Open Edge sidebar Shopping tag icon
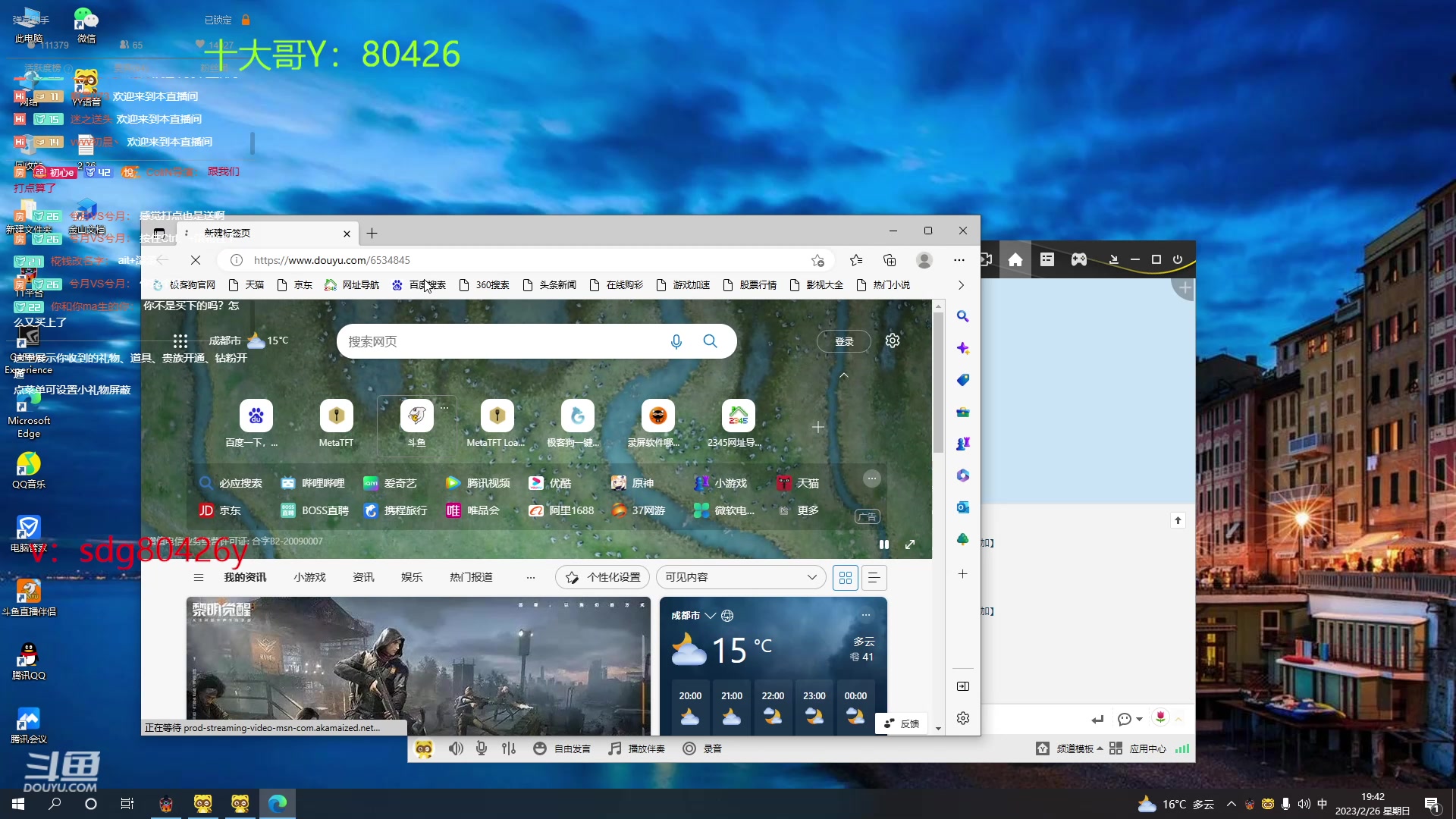 coord(962,380)
